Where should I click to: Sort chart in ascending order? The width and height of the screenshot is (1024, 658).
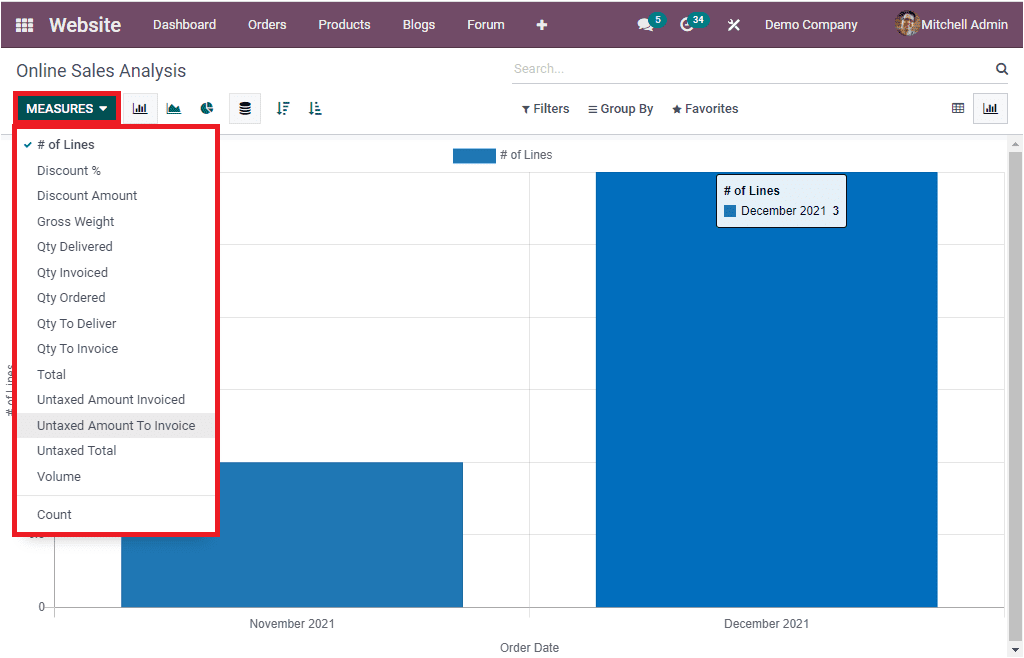pyautogui.click(x=315, y=108)
